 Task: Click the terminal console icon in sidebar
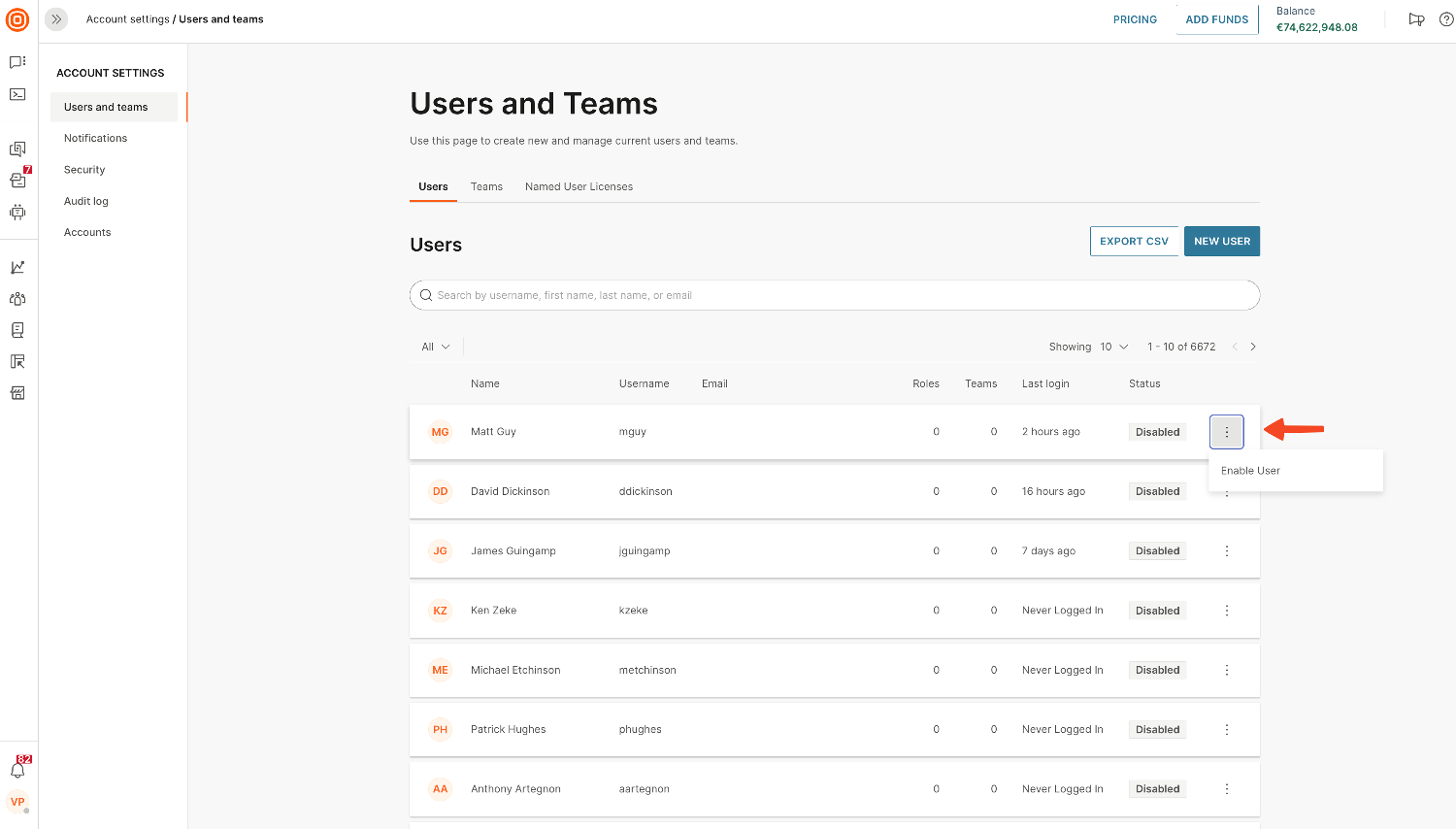pos(17,94)
